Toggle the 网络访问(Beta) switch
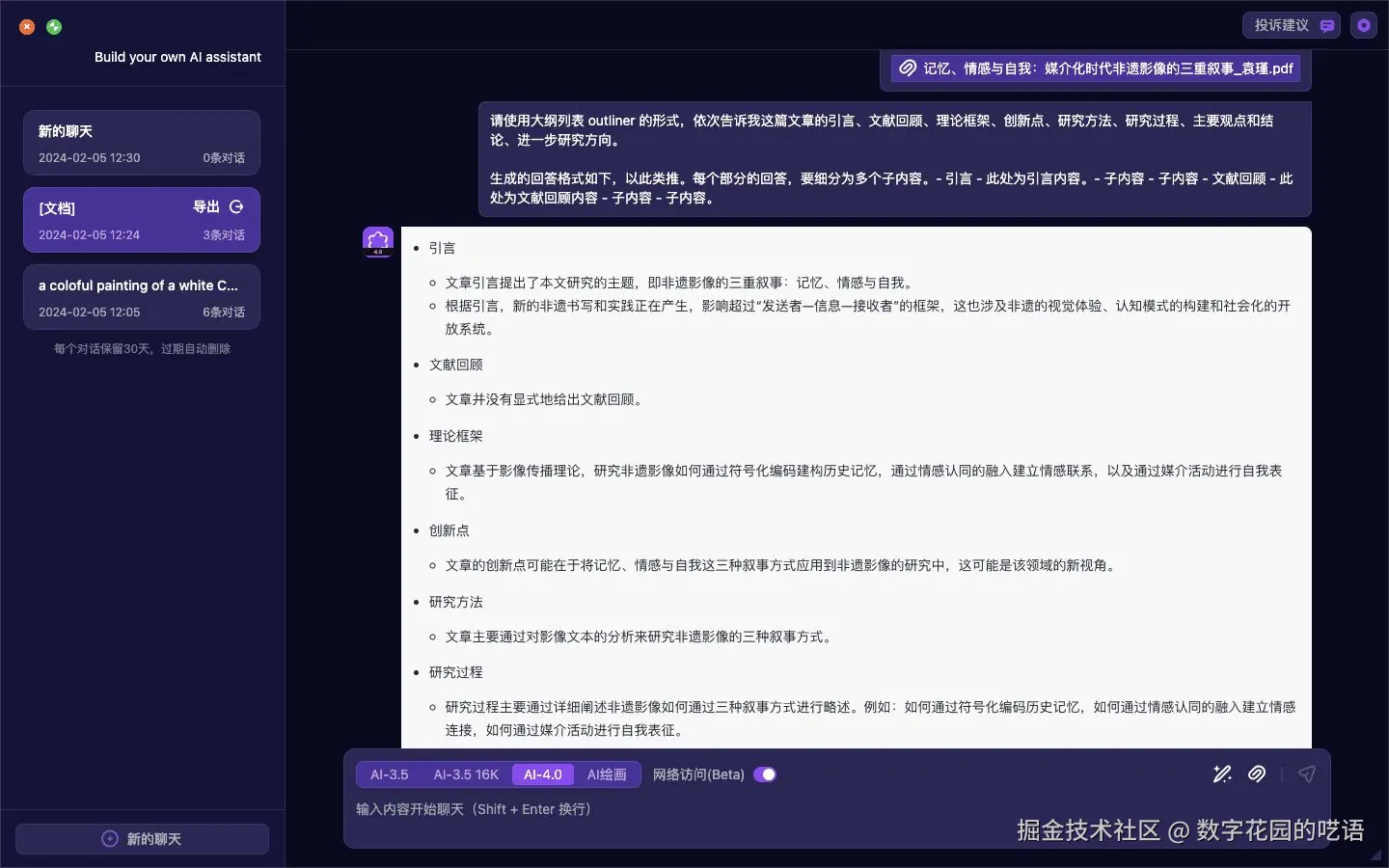The image size is (1389, 868). pyautogui.click(x=765, y=774)
